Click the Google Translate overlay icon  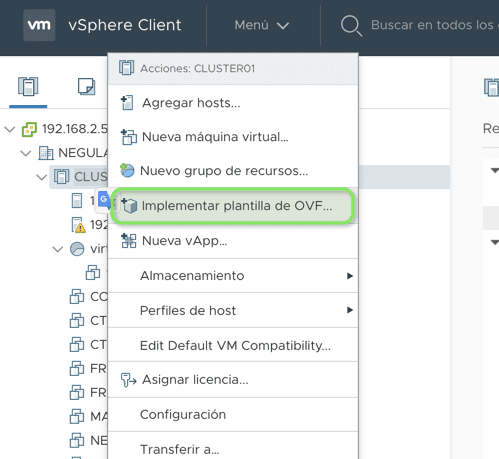[105, 200]
